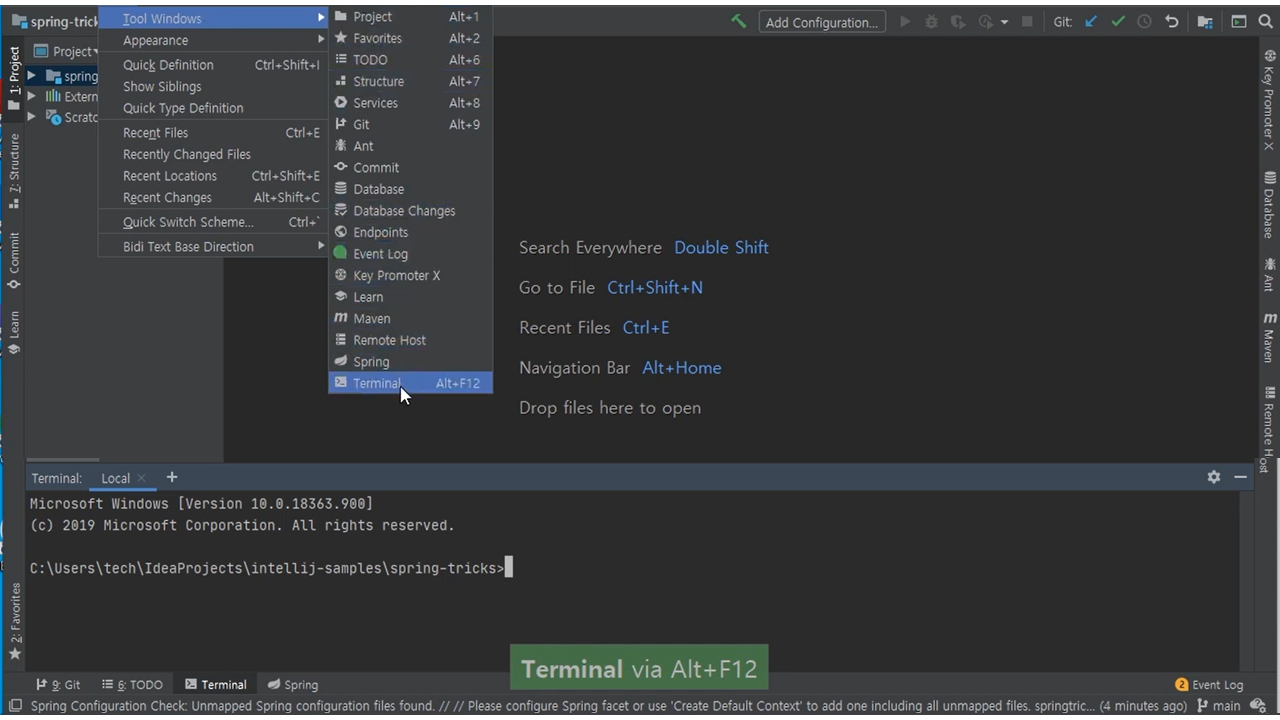Click the main Git branch indicator

pos(1220,706)
